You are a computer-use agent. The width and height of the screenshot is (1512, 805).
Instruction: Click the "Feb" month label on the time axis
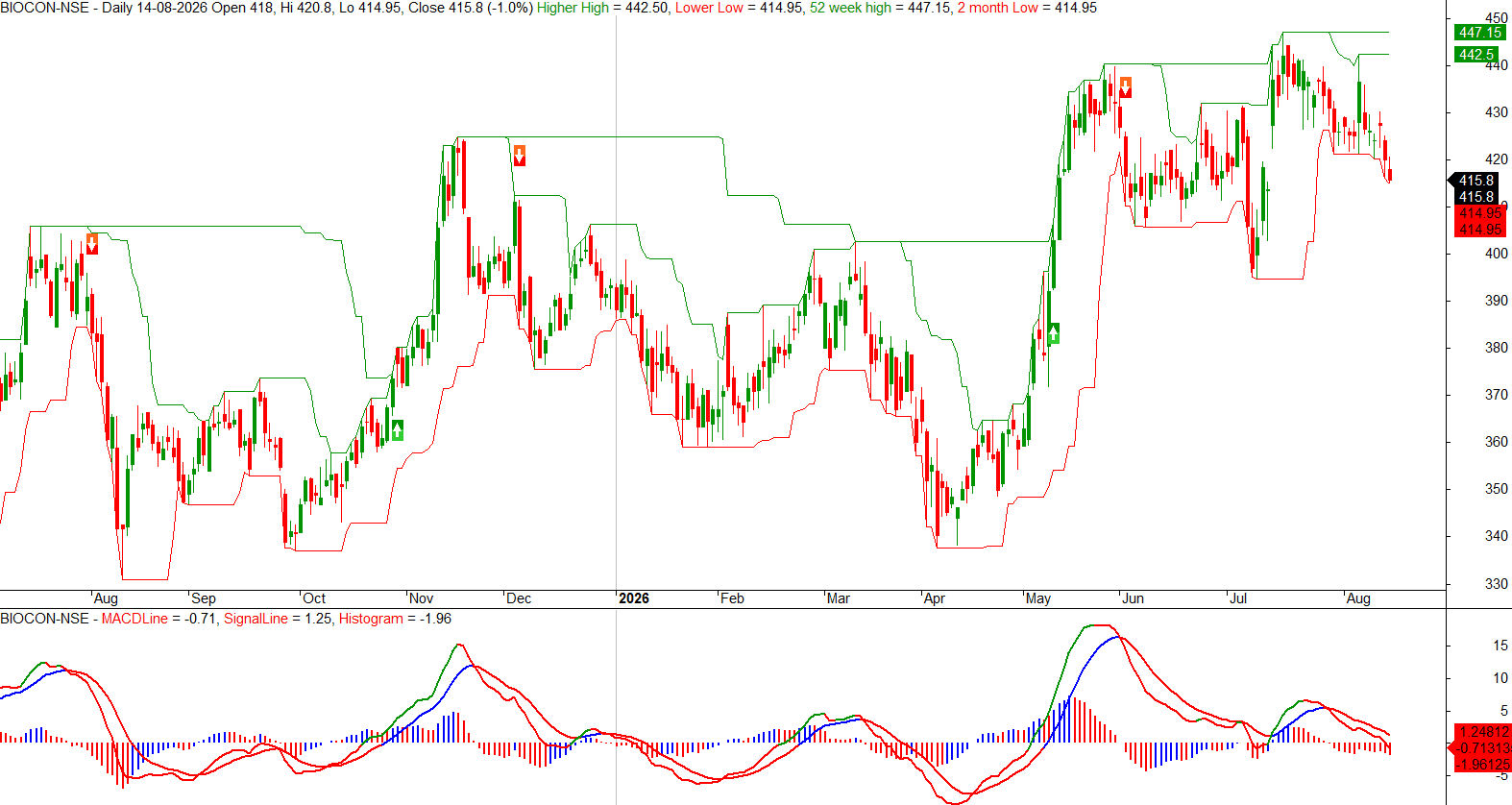(x=732, y=598)
